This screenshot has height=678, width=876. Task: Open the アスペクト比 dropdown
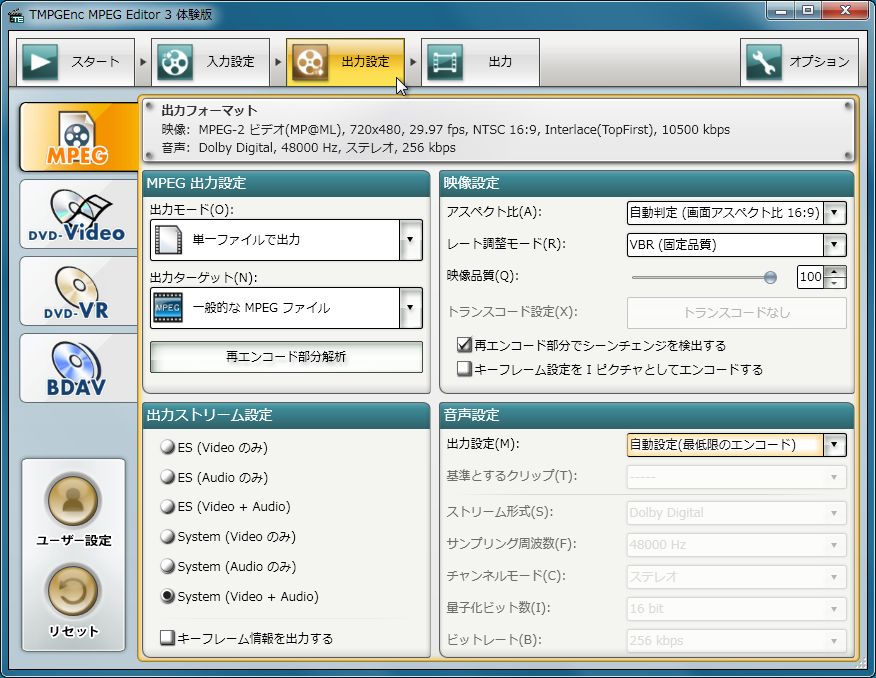point(834,213)
